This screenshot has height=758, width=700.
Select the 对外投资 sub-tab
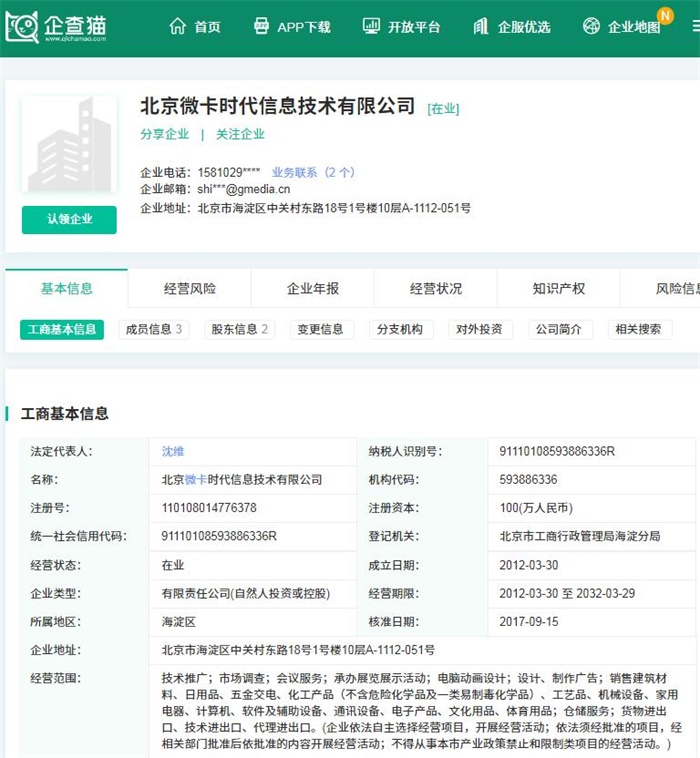tap(480, 330)
